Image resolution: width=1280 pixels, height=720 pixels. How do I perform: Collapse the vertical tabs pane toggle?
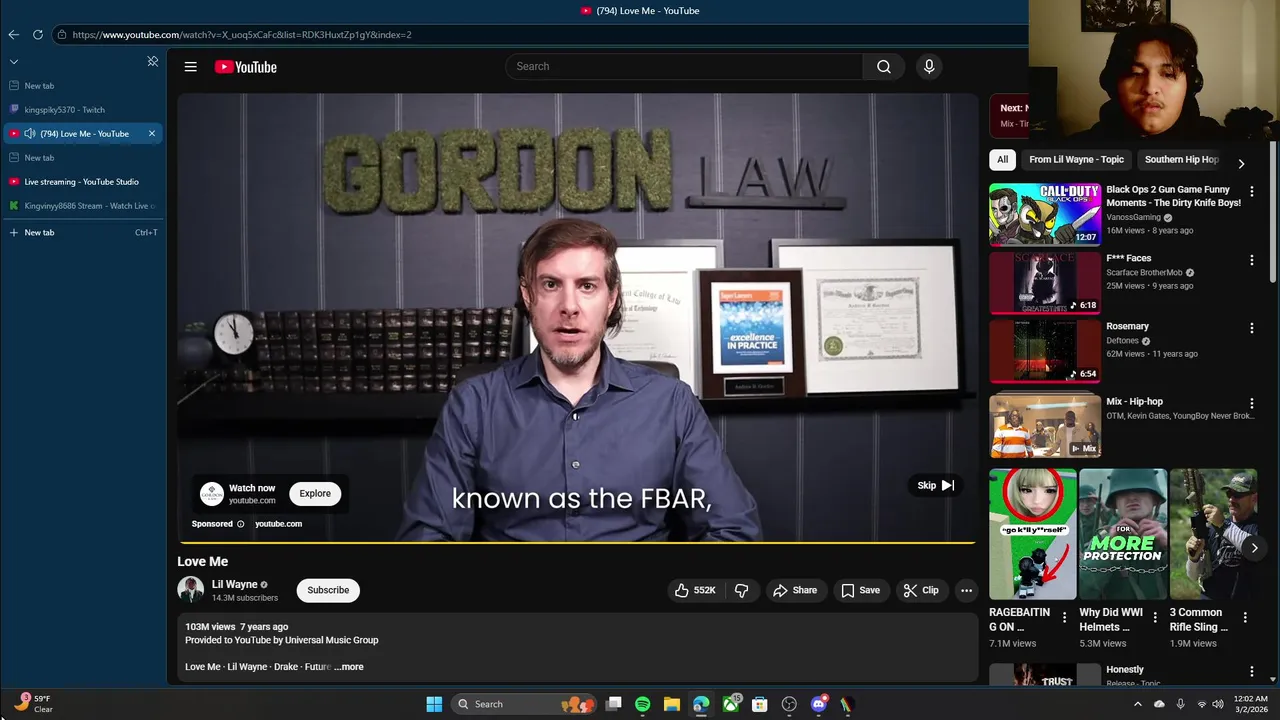coord(153,61)
